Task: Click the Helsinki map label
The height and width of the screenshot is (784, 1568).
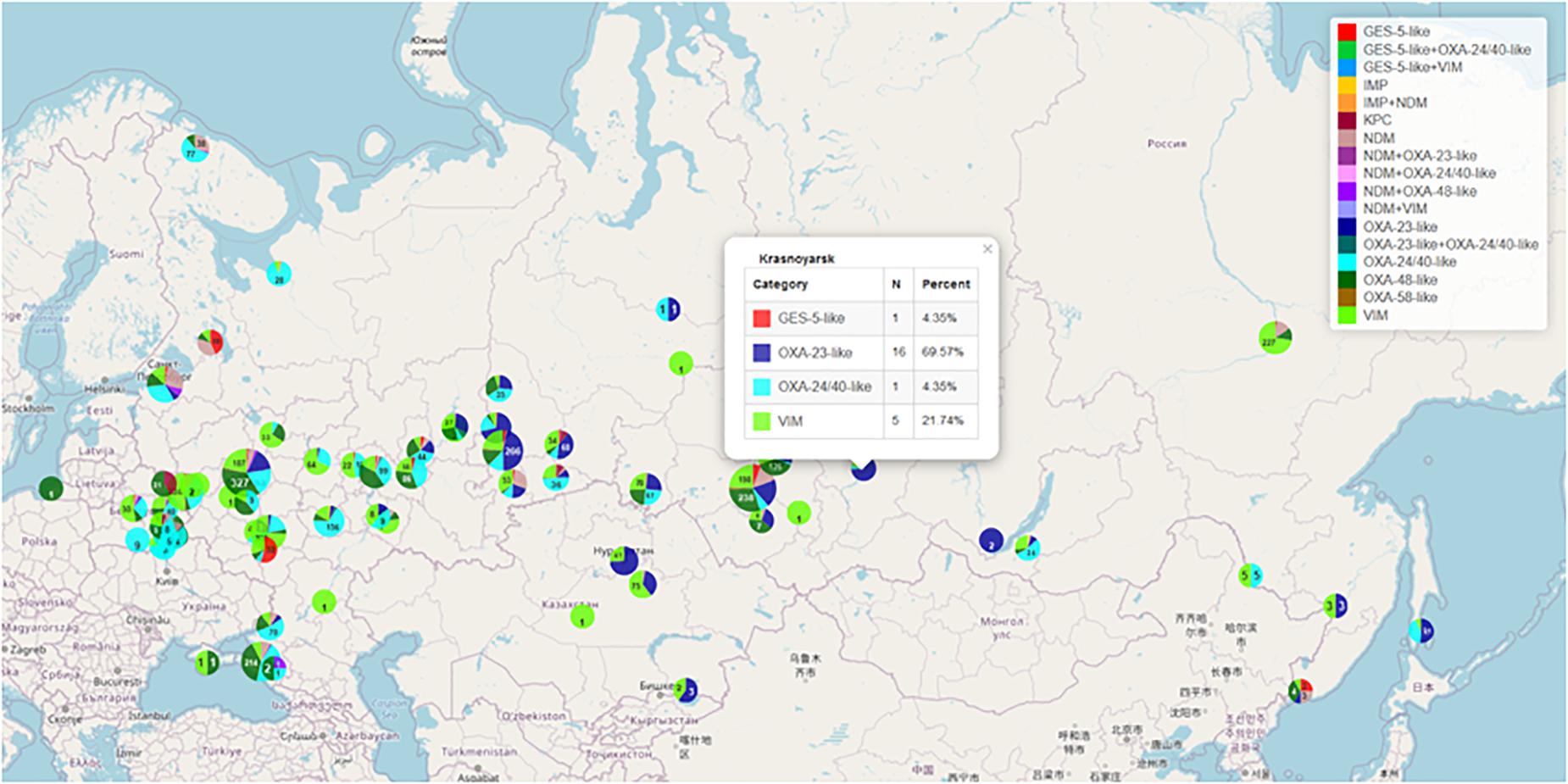Action: [103, 389]
